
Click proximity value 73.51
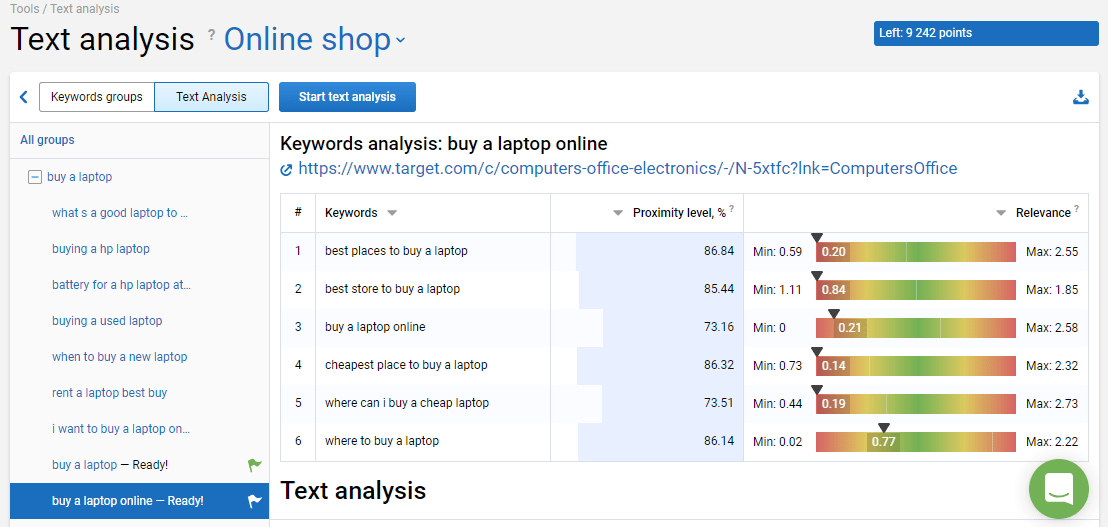point(719,403)
